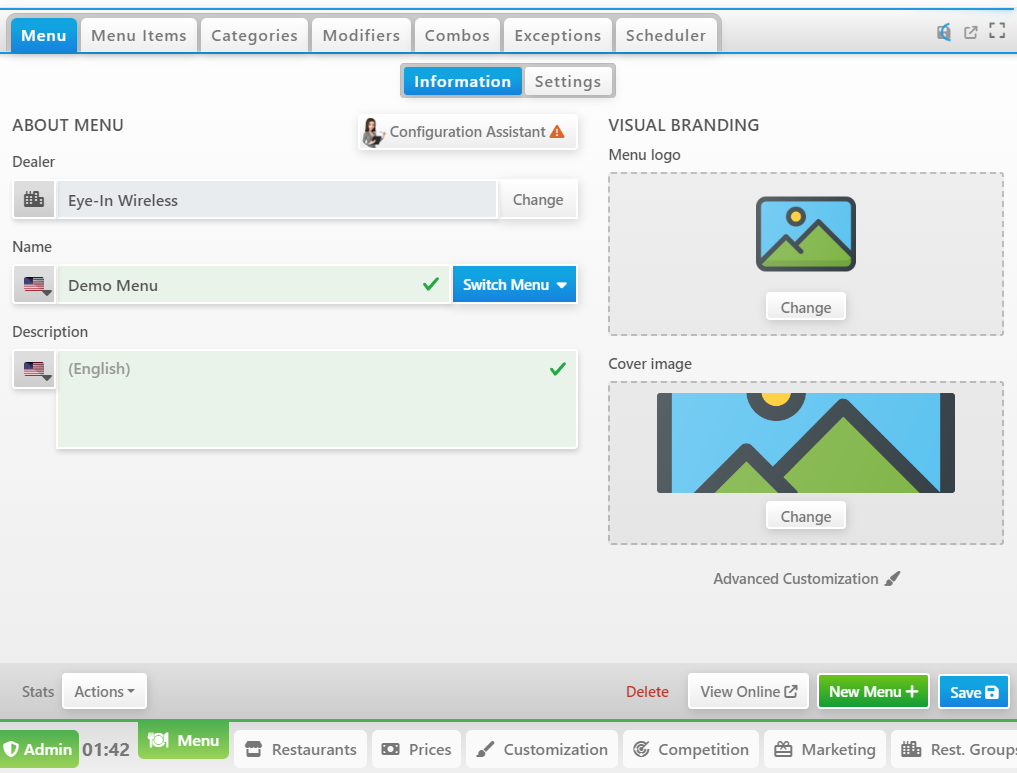Viewport: 1017px width, 773px height.
Task: Expand the Switch Menu dropdown
Action: (514, 285)
